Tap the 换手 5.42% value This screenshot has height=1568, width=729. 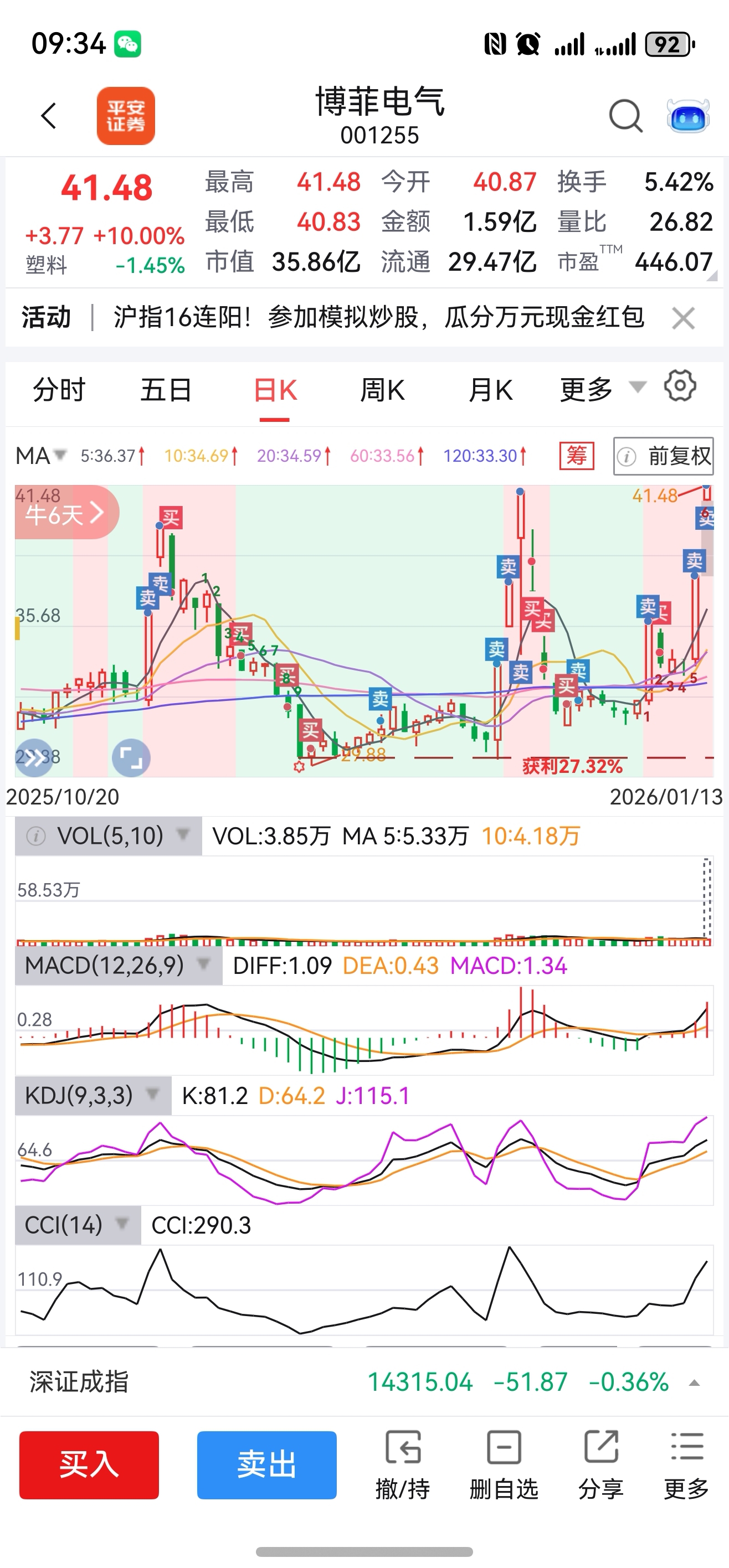point(679,182)
